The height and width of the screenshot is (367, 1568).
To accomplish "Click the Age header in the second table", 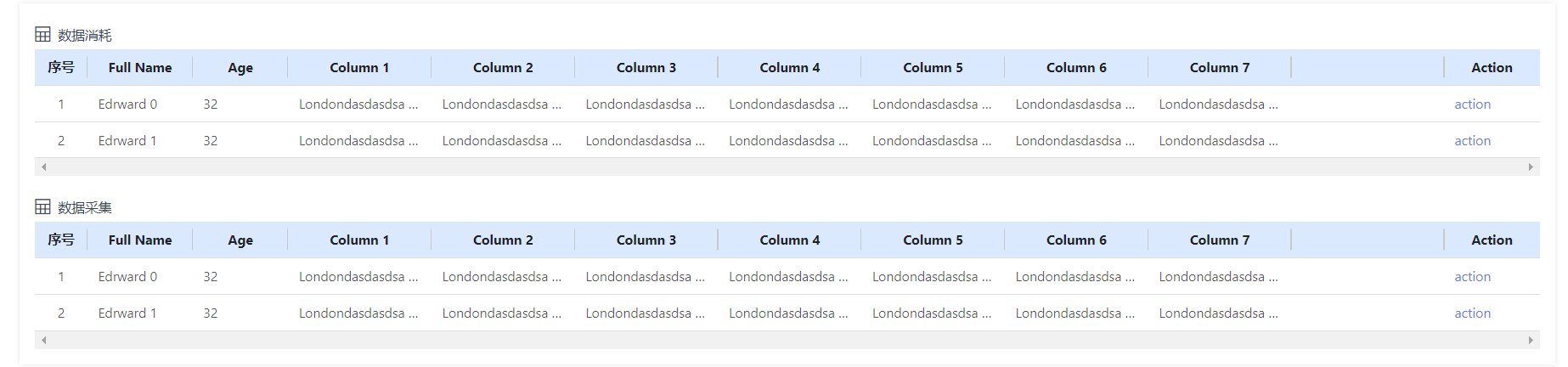I will (x=240, y=240).
